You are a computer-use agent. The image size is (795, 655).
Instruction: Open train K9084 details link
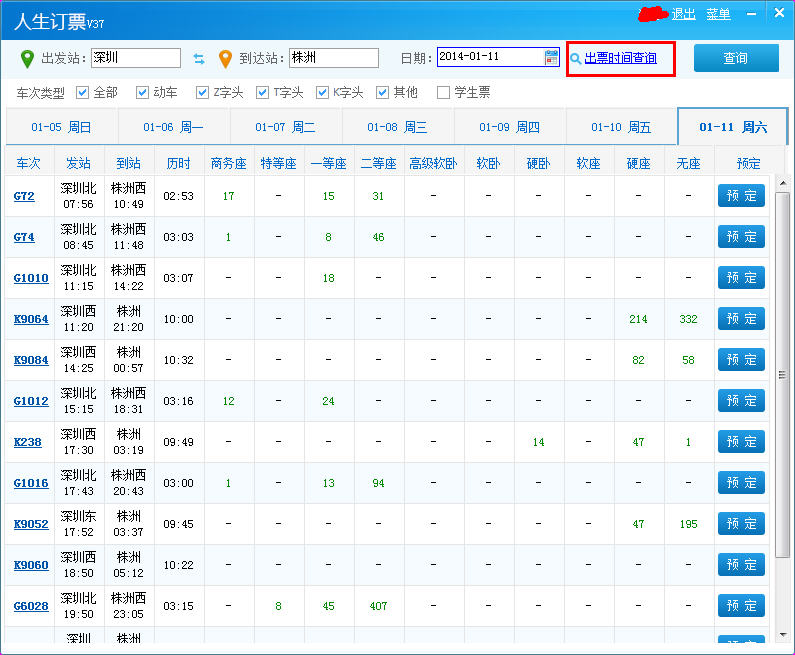coord(31,360)
